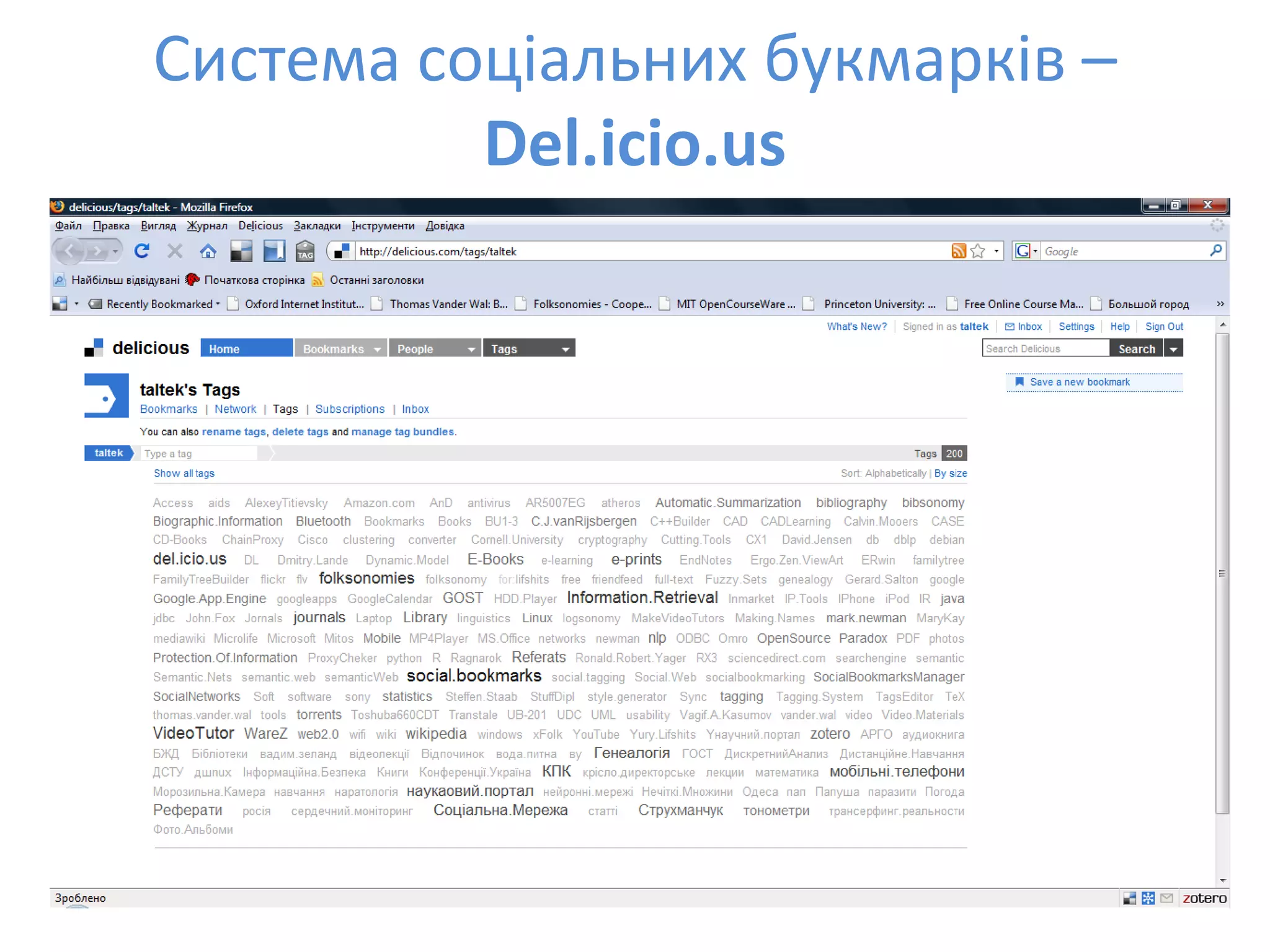Expand address bar history dropdown
Viewport: 1270px width, 952px height.
[x=996, y=251]
